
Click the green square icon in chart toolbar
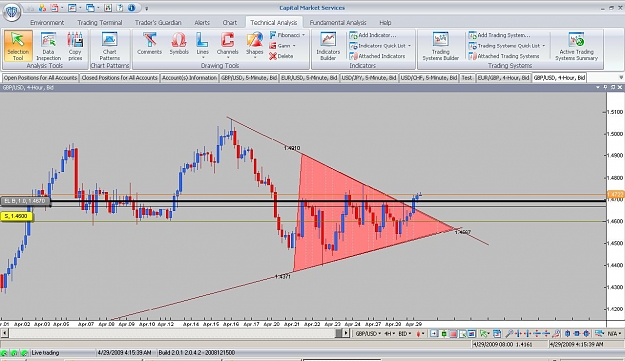[x=444, y=334]
